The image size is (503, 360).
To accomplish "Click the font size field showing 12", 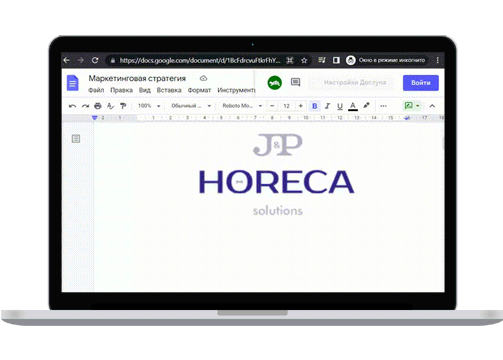I will 286,106.
